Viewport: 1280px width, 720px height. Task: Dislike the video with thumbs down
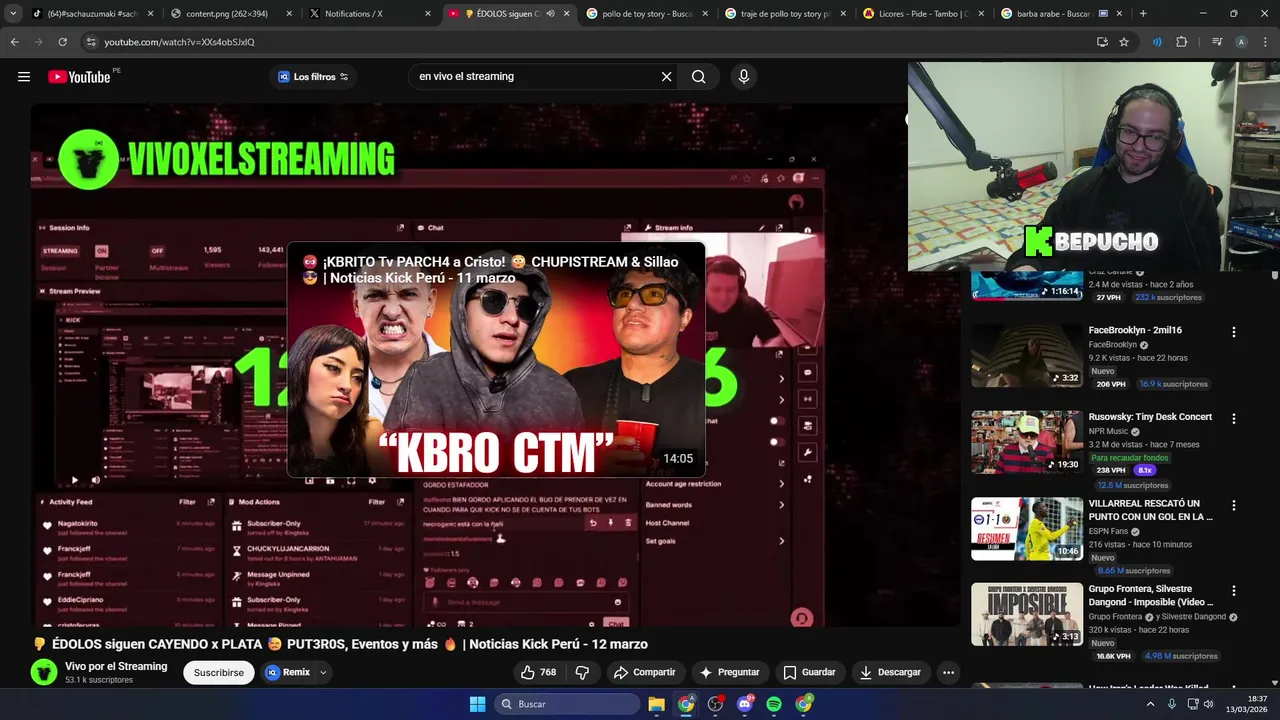pos(582,672)
